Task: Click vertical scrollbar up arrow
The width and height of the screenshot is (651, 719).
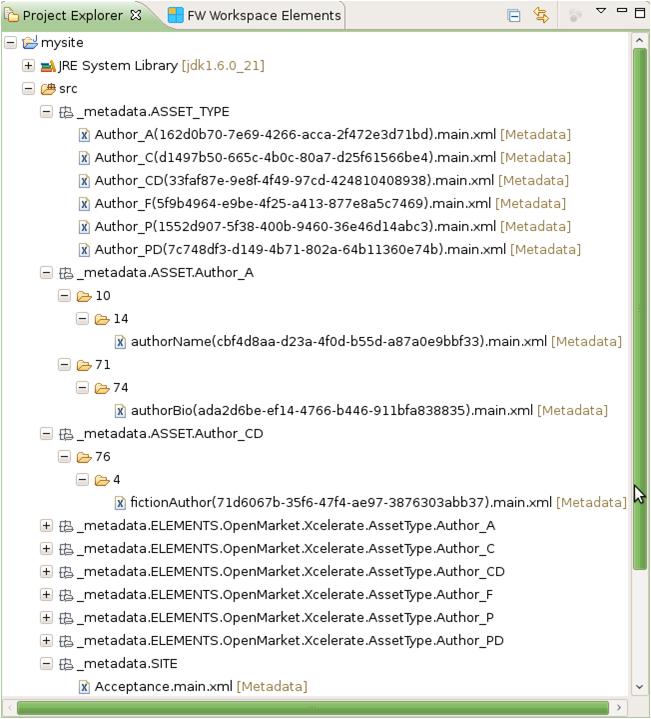Action: (640, 41)
